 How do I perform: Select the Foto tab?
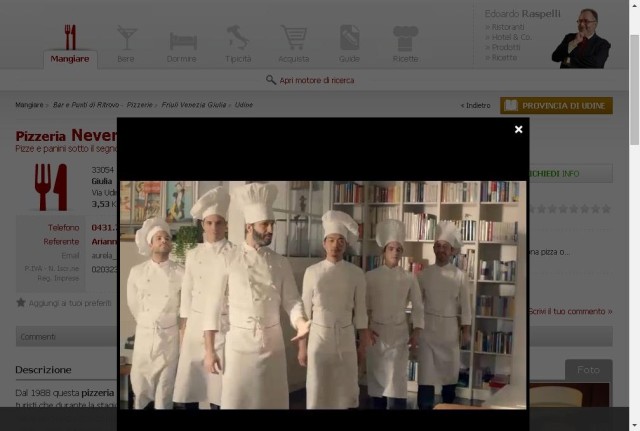[588, 370]
